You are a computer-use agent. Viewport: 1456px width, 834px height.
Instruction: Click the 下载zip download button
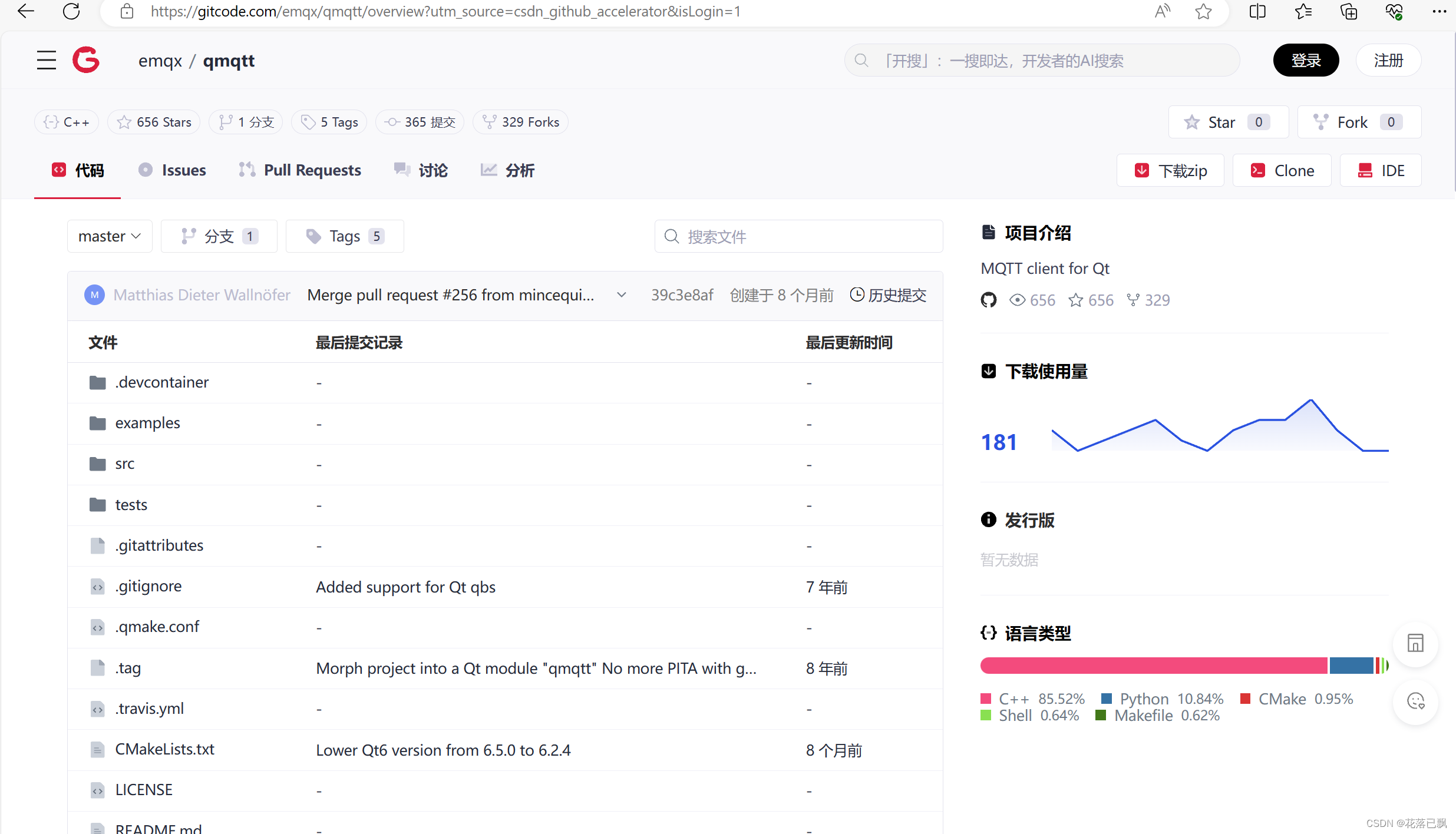tap(1170, 170)
